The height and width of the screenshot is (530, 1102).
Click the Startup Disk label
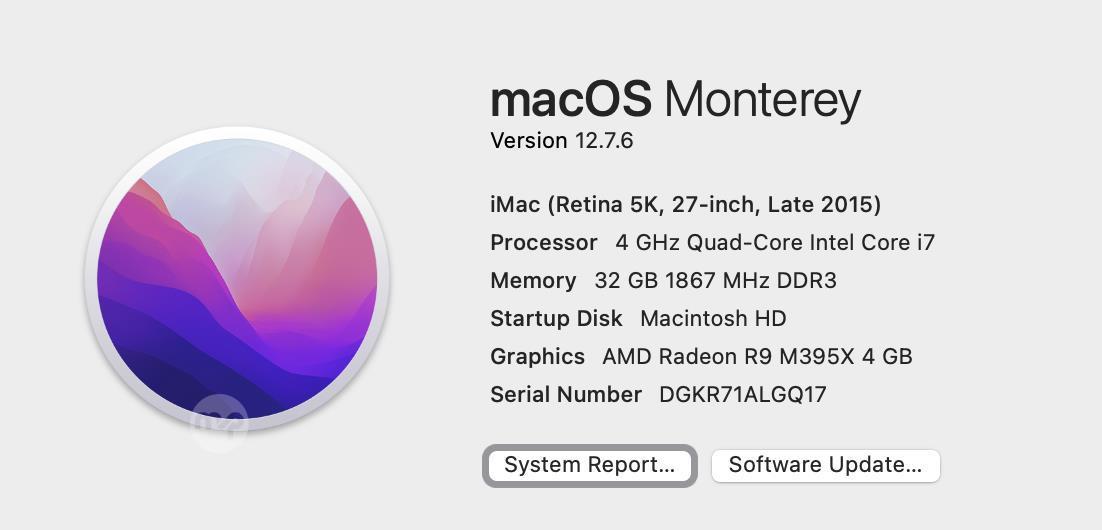click(556, 319)
